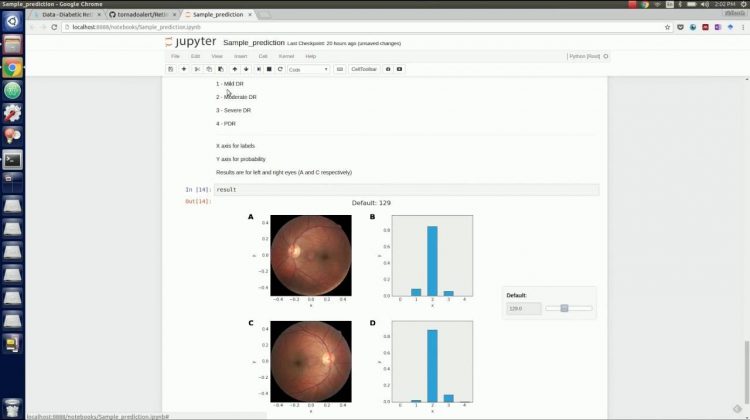This screenshot has width=750, height=420.
Task: Click retina fundus image C
Action: [x=311, y=362]
